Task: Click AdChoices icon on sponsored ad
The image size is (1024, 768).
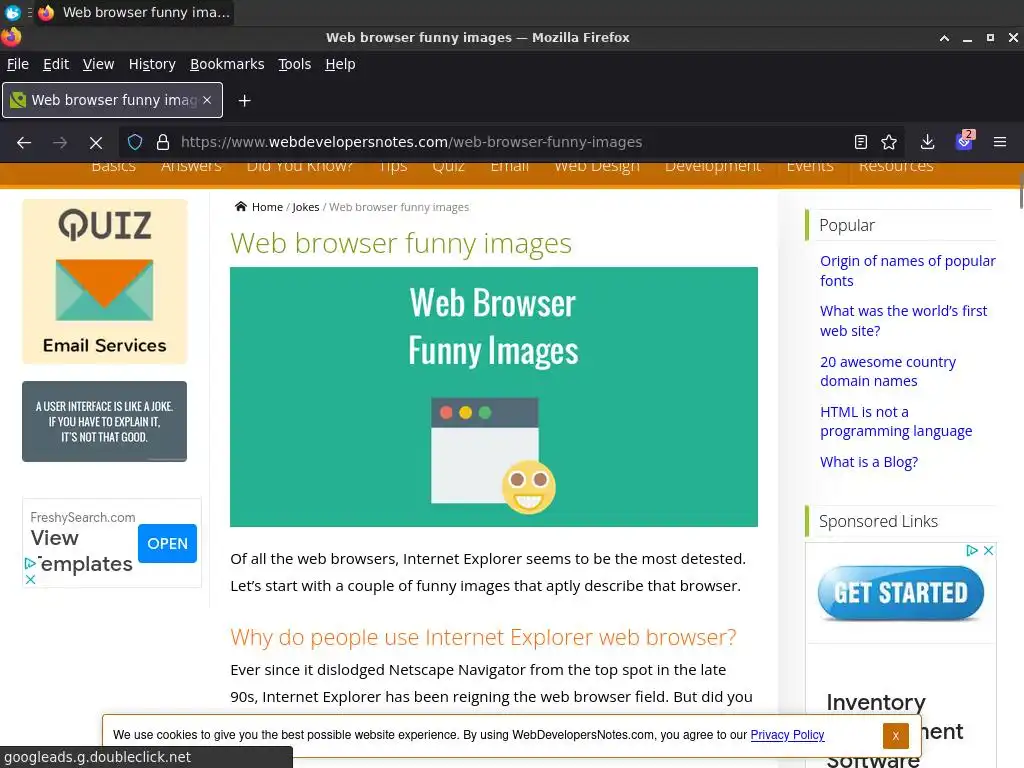Action: click(x=972, y=551)
